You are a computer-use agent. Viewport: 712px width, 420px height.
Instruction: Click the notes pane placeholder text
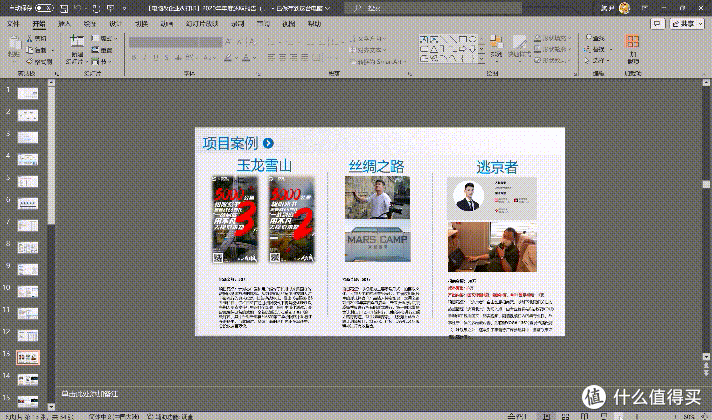[90, 394]
